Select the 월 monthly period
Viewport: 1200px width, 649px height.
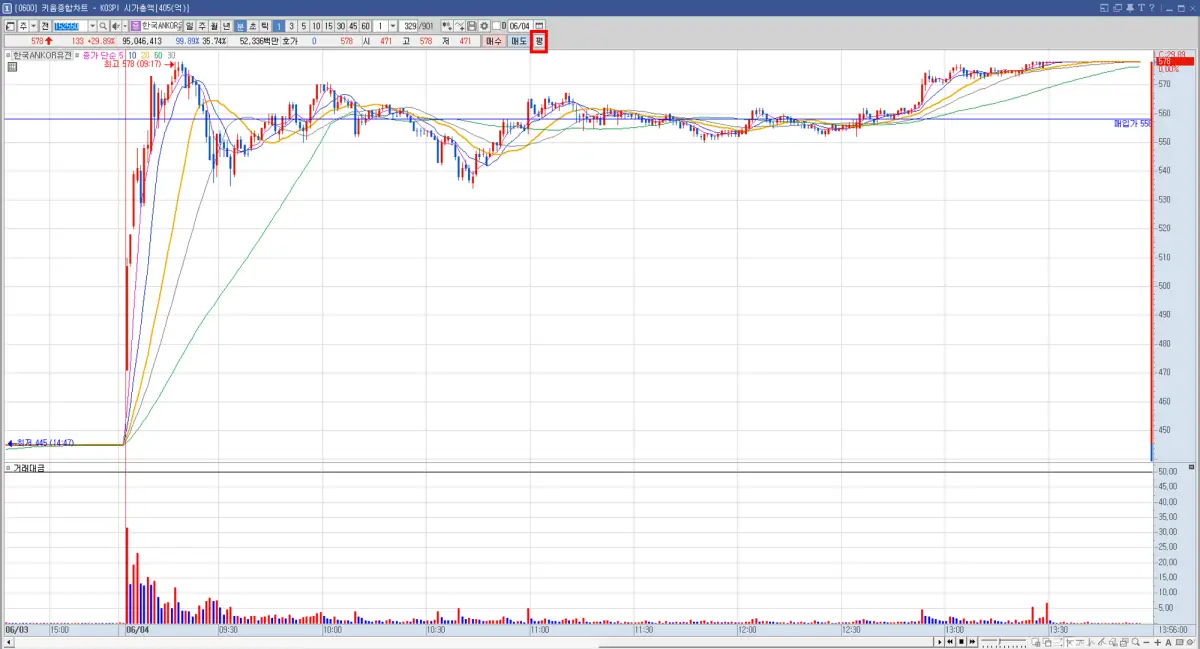click(x=214, y=25)
